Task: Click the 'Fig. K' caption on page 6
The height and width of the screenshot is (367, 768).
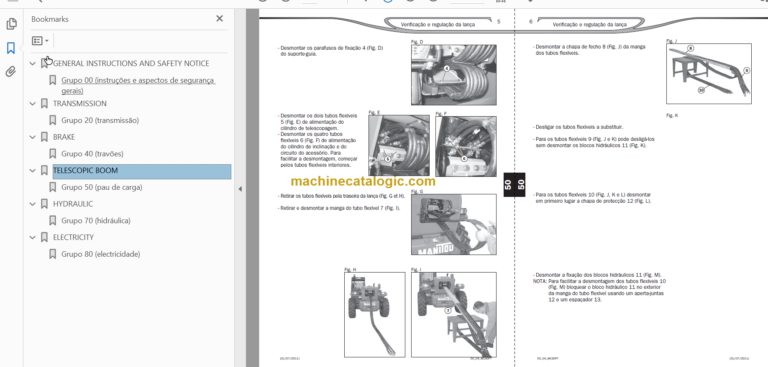Action: [671, 115]
